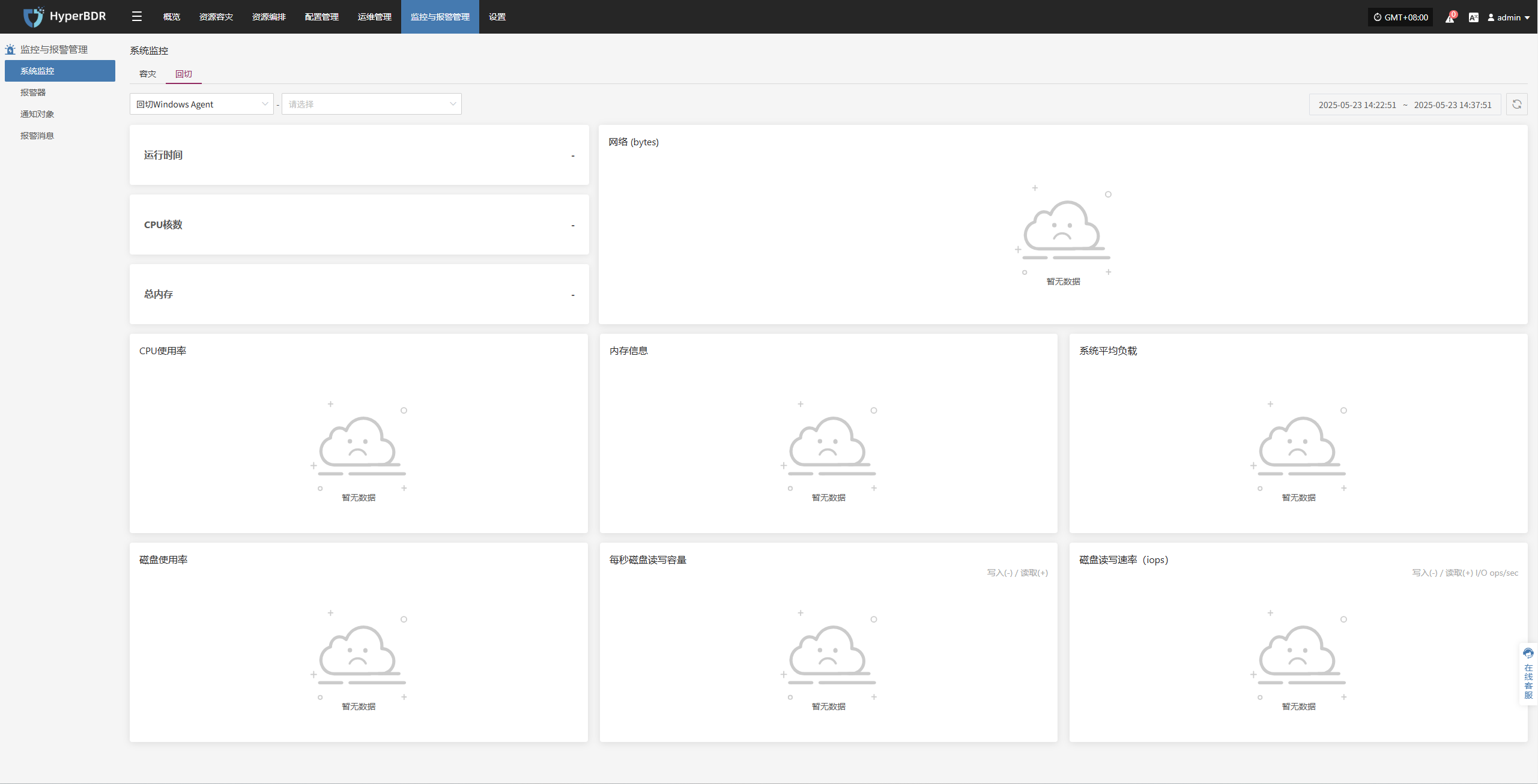The width and height of the screenshot is (1538, 784).
Task: Open the alert bell notifications
Action: 1450,17
